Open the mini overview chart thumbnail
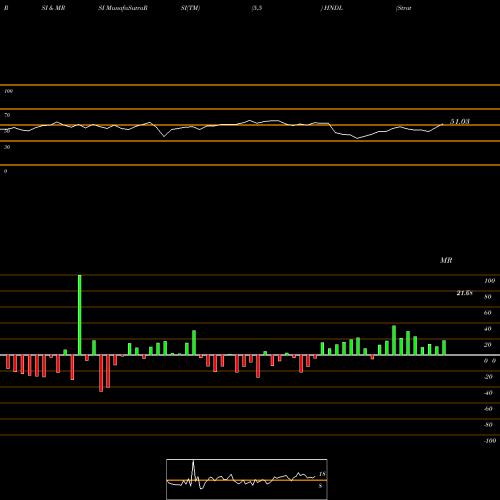The height and width of the screenshot is (500, 500). click(x=247, y=479)
